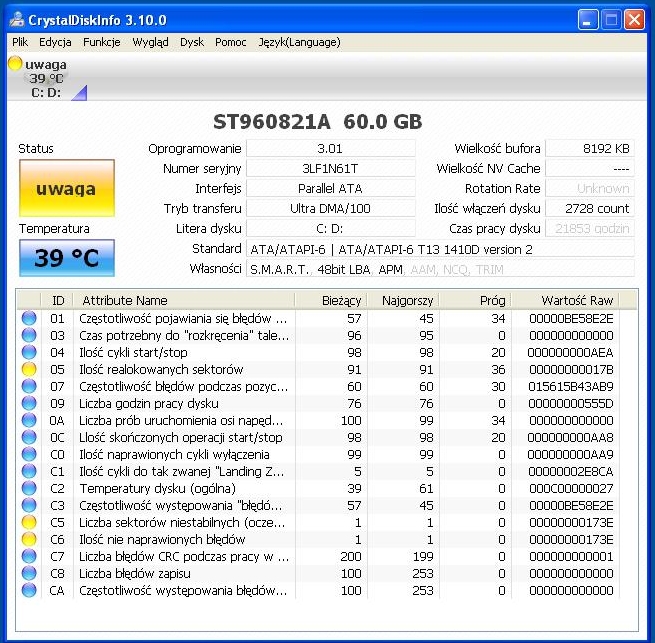
Task: Open the Dysk menu
Action: click(192, 42)
